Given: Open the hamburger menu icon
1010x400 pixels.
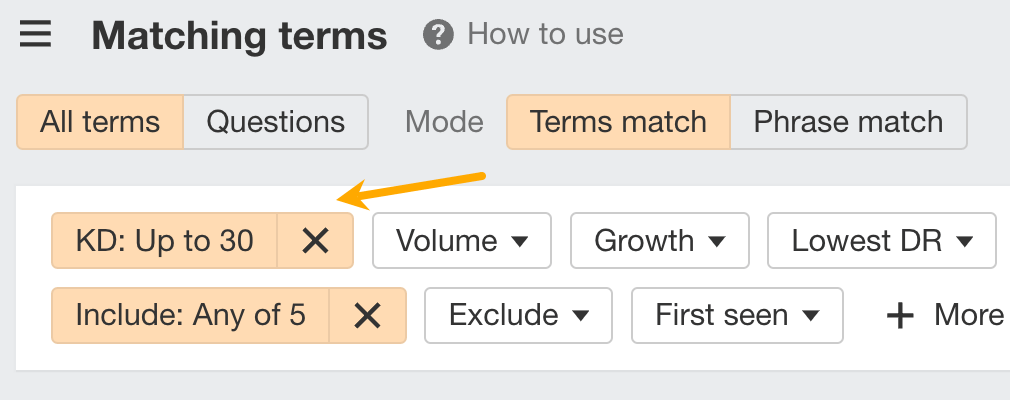Looking at the screenshot, I should click(35, 36).
